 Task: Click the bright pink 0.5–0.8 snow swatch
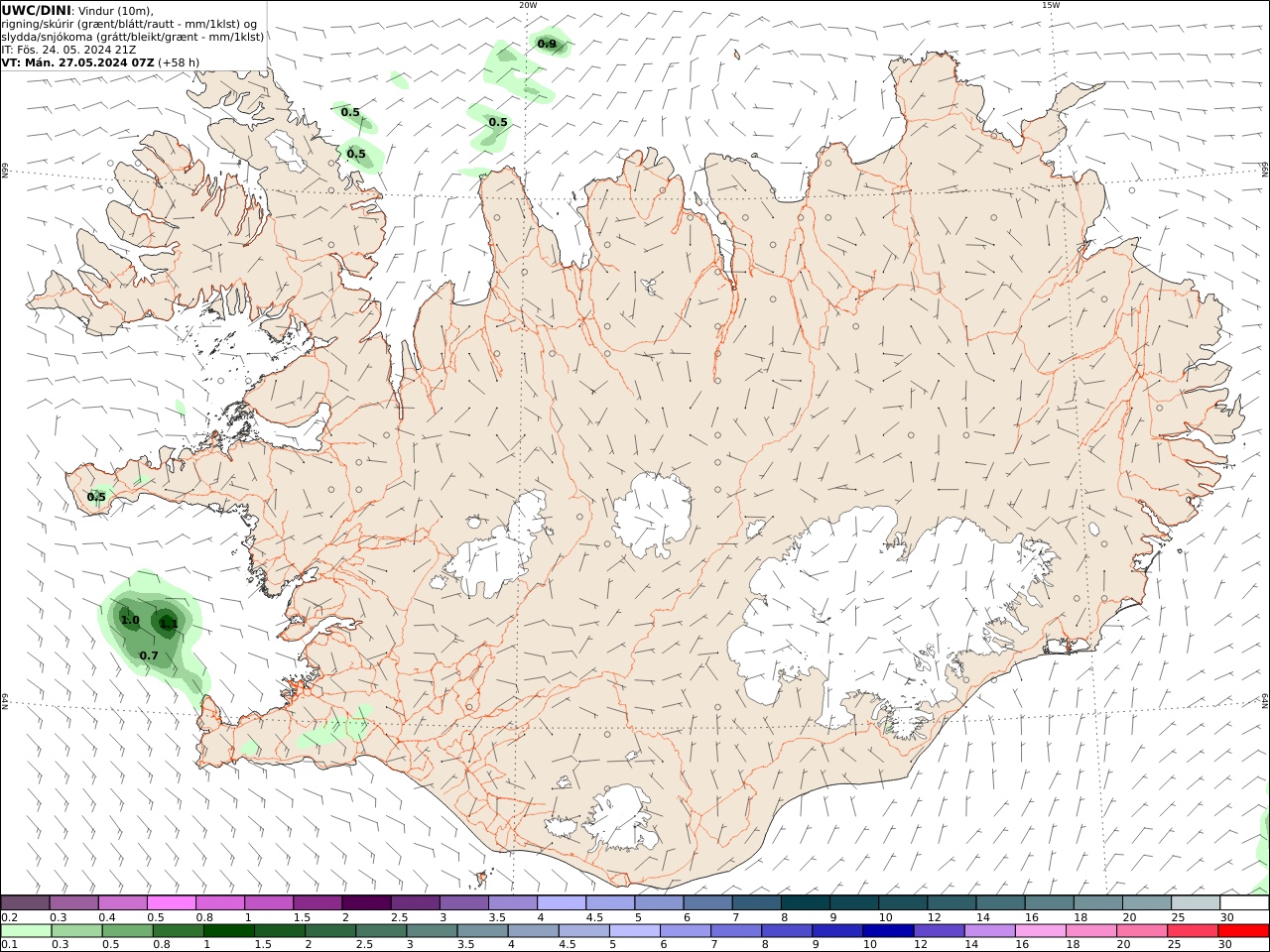(172, 902)
